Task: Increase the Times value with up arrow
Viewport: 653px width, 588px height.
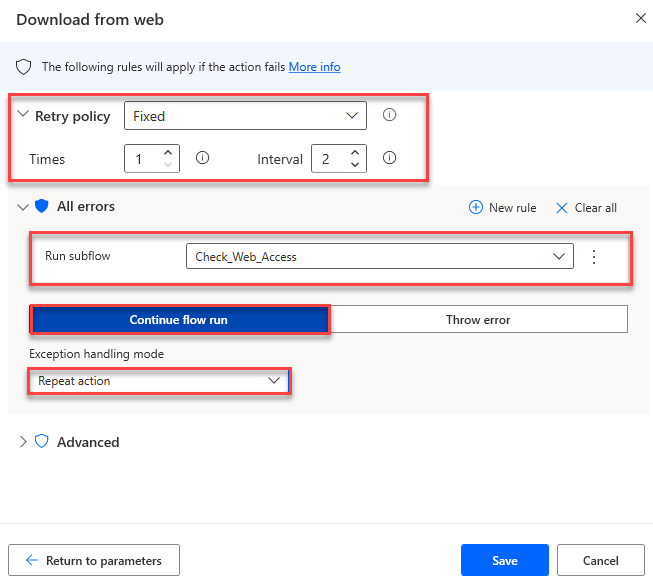Action: point(168,152)
